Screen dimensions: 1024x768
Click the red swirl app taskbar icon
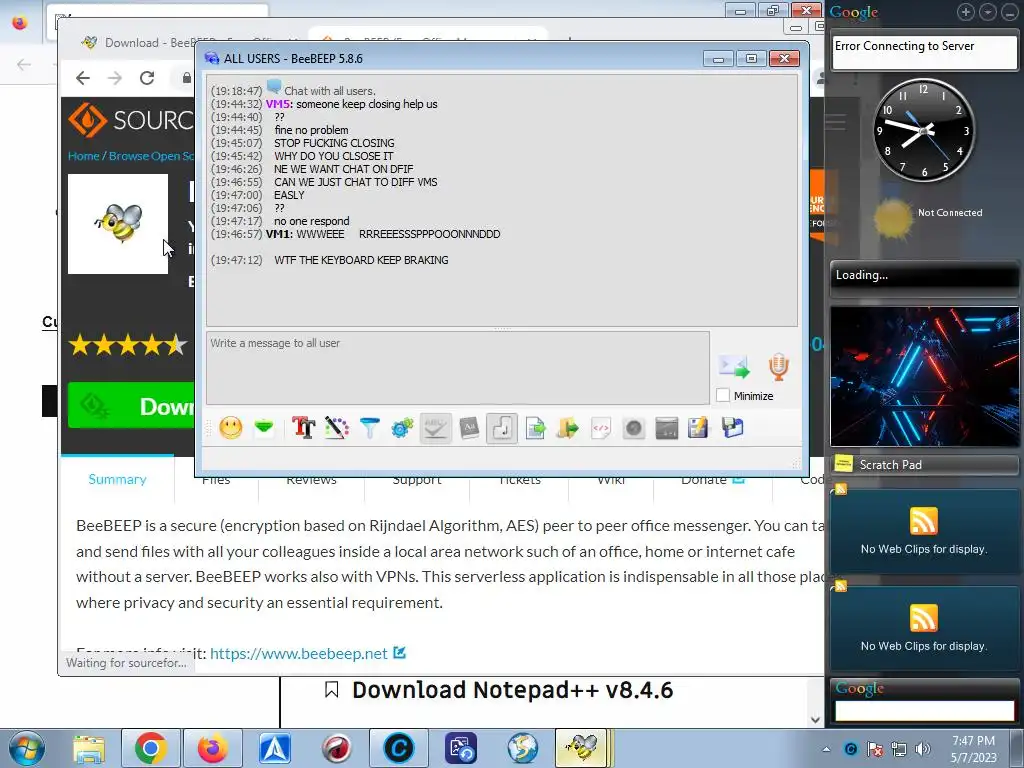click(337, 748)
